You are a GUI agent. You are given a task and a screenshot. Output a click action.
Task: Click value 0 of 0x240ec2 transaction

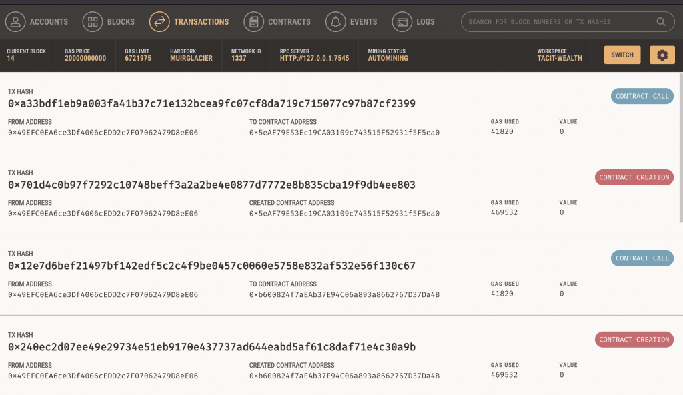coord(562,375)
